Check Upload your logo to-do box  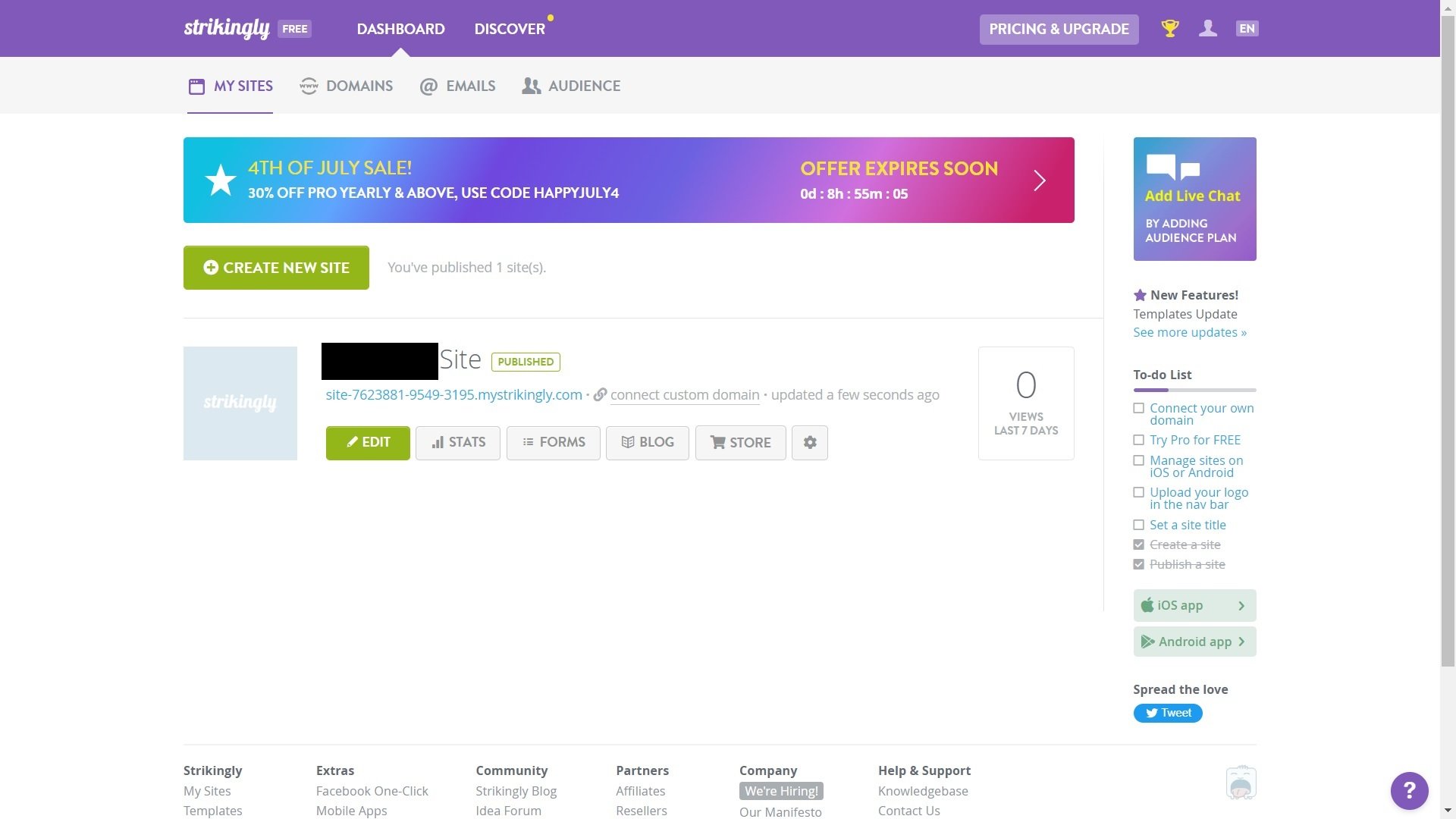tap(1138, 492)
